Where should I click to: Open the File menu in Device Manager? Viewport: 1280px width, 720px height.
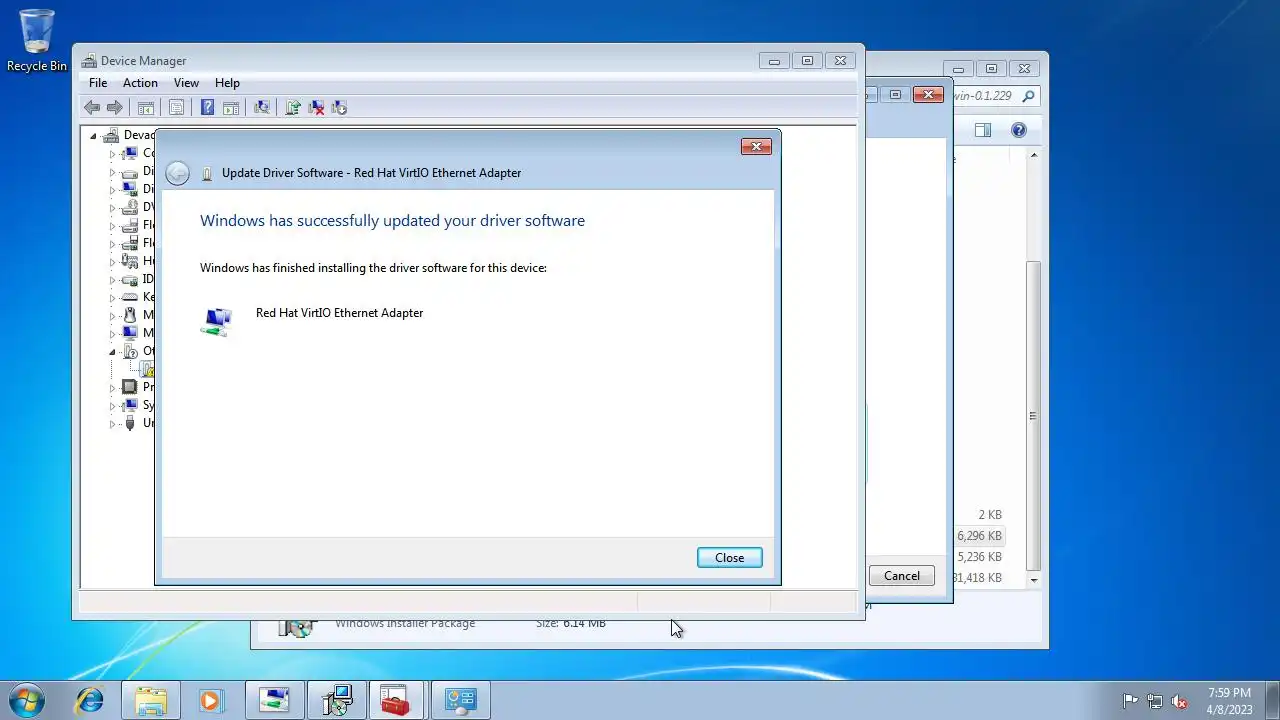(98, 83)
